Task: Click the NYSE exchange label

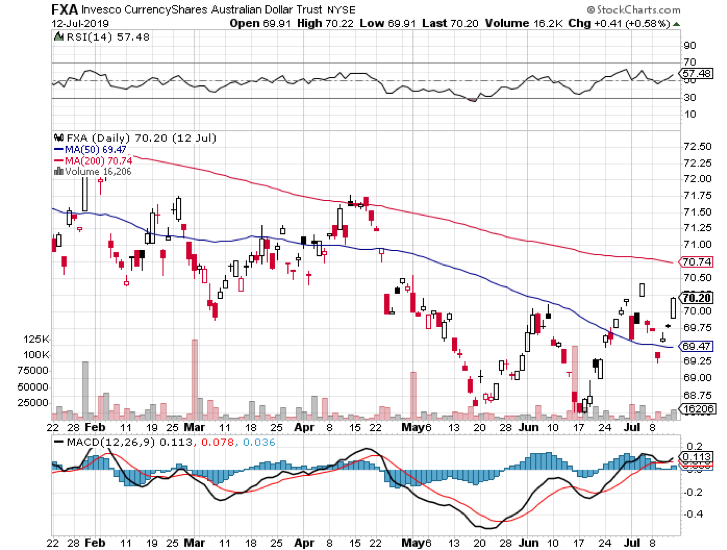Action: (340, 10)
